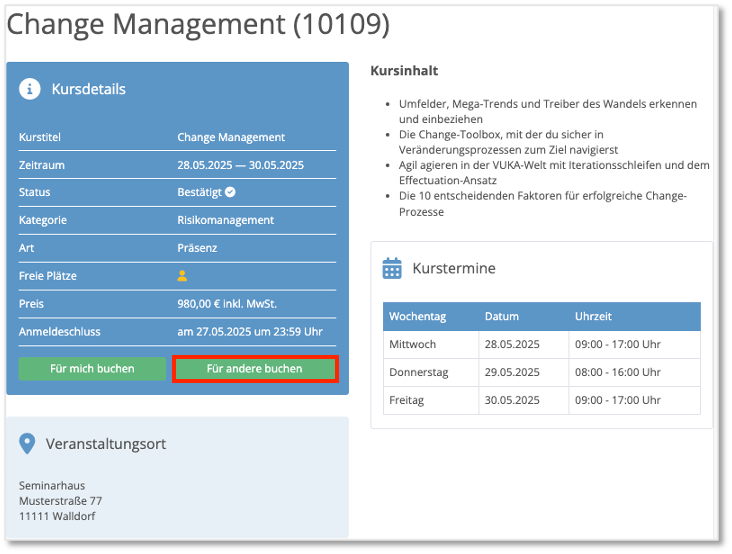This screenshot has width=732, height=554.
Task: Click the Datum column header
Action: (502, 317)
